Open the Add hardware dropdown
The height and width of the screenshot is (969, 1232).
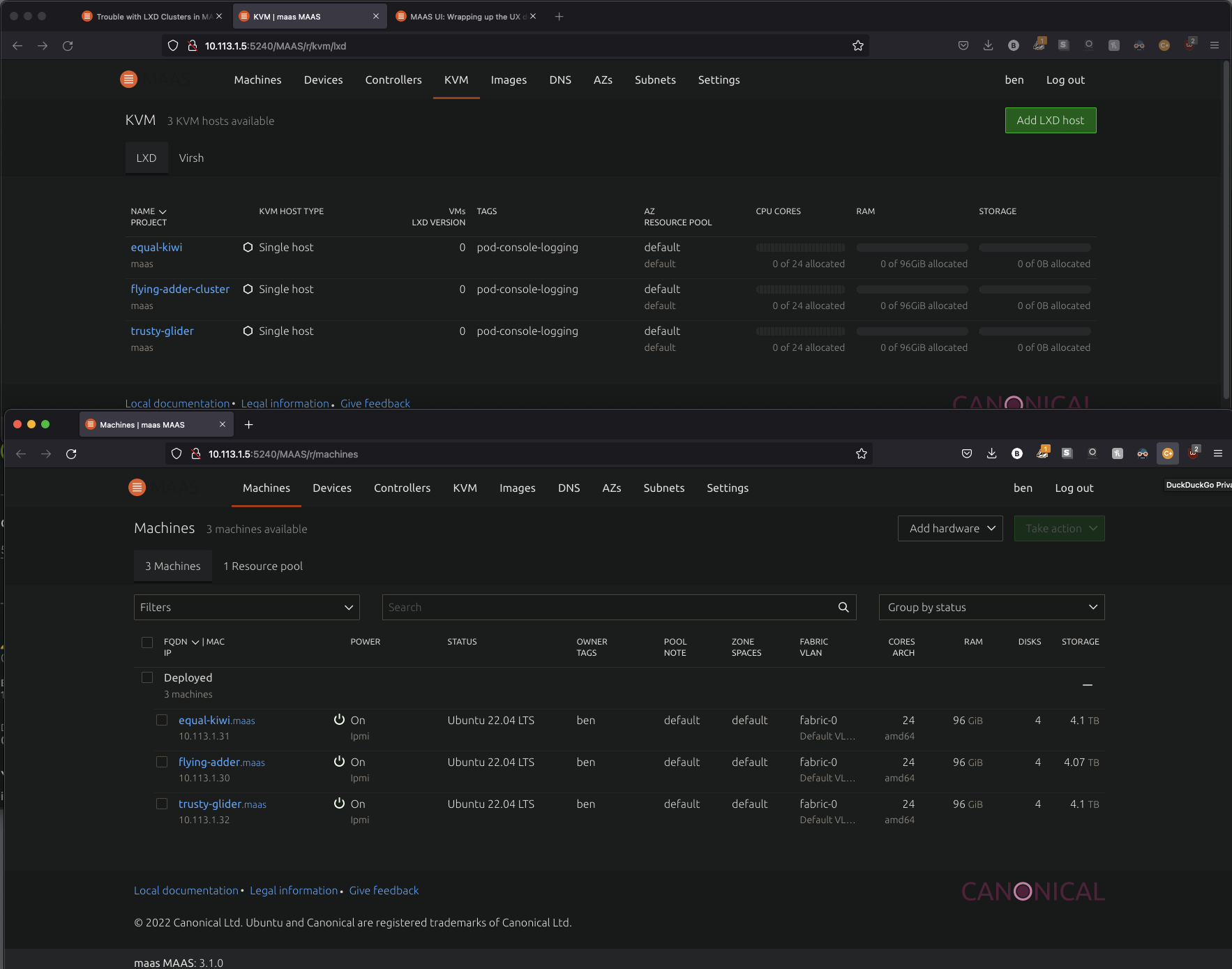click(x=949, y=528)
